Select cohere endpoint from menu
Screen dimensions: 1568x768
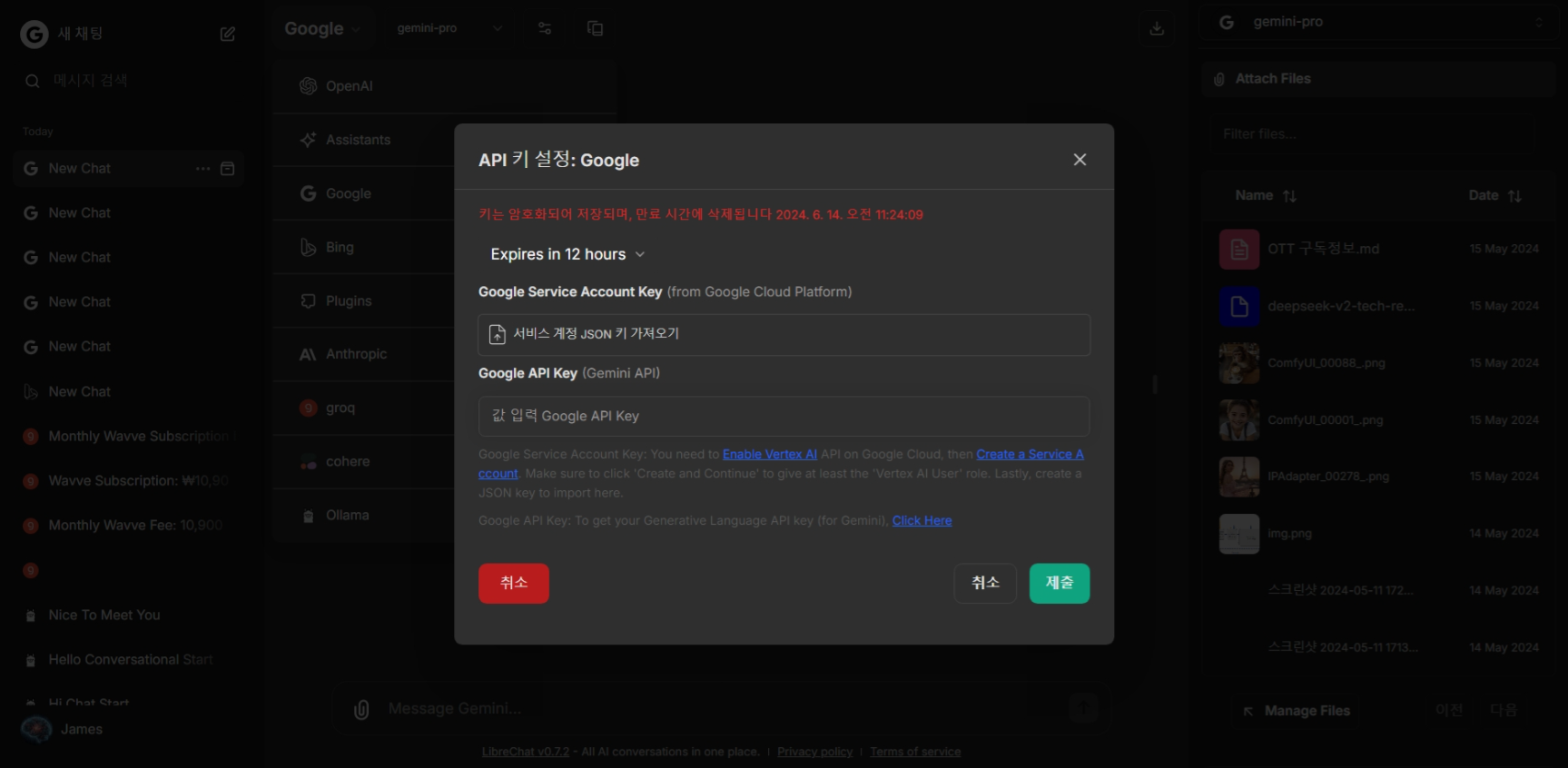363,461
